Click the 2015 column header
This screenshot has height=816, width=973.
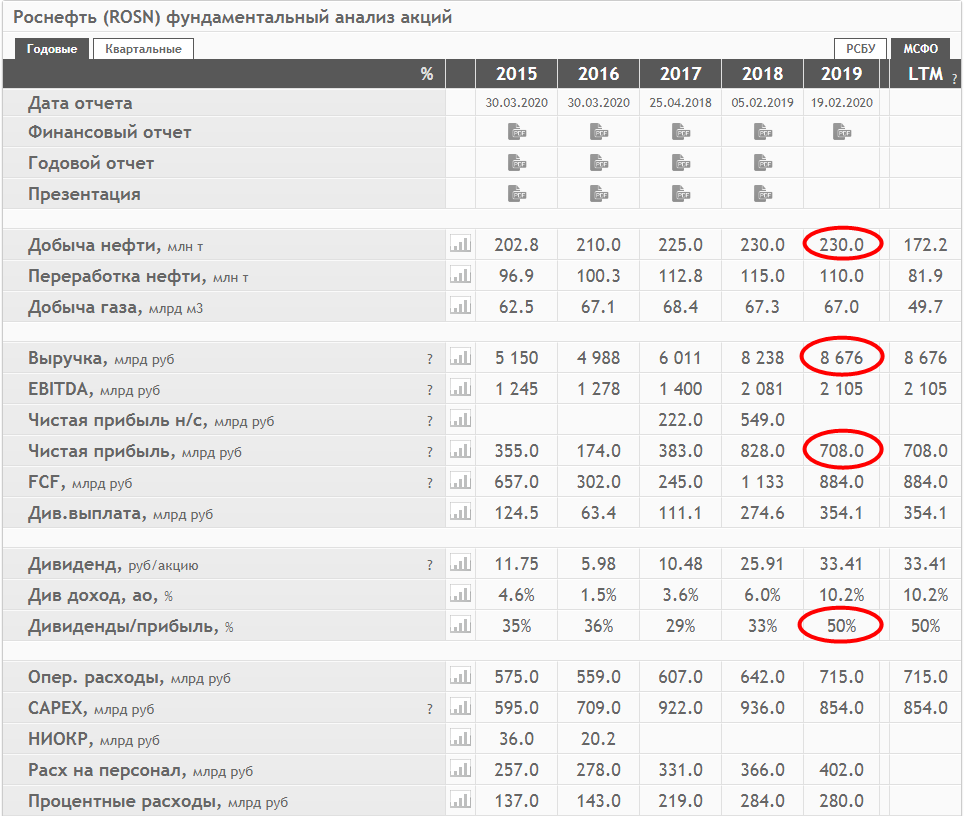pyautogui.click(x=516, y=74)
